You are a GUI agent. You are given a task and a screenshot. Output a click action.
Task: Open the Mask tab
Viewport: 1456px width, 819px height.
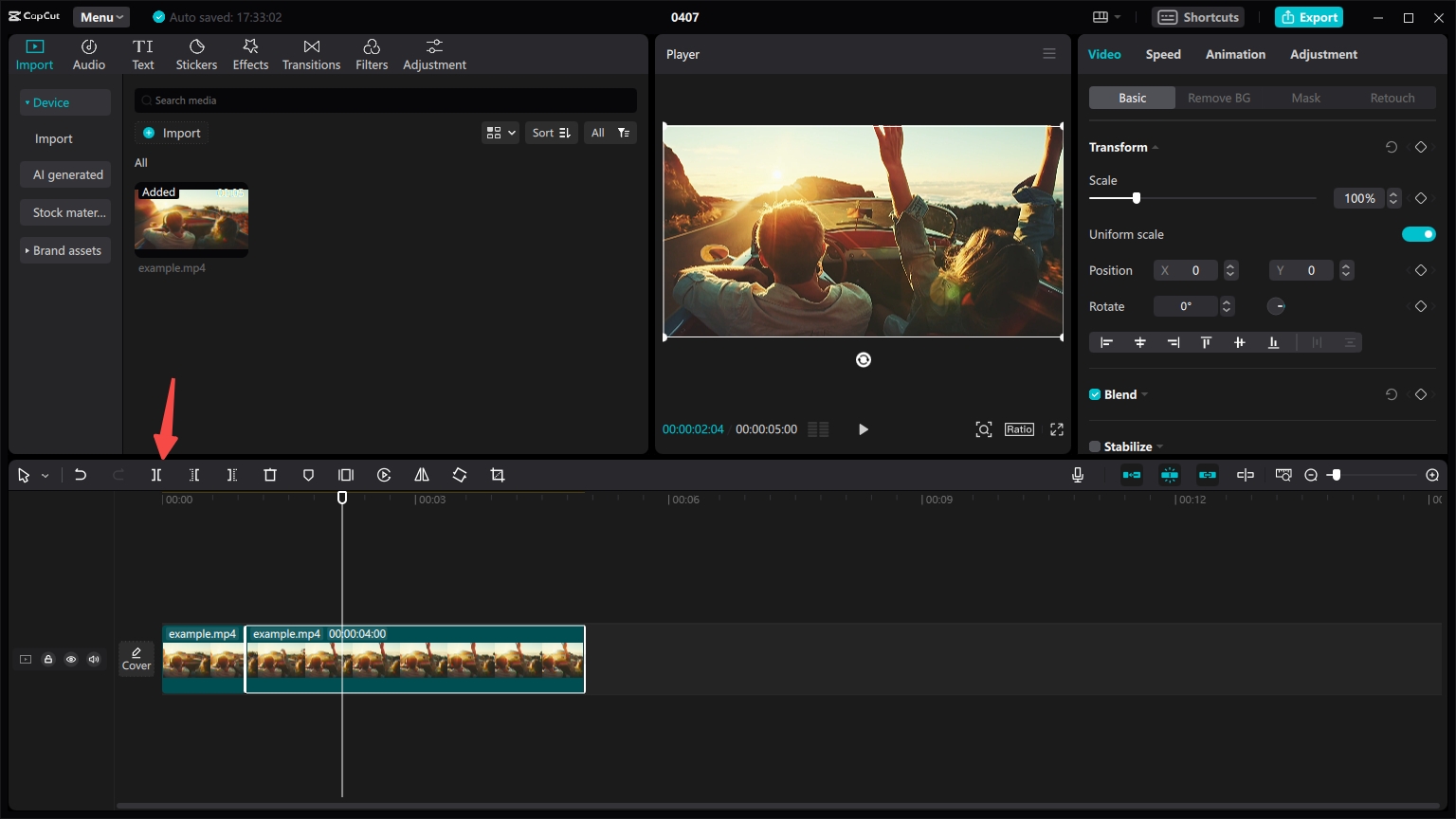1305,98
